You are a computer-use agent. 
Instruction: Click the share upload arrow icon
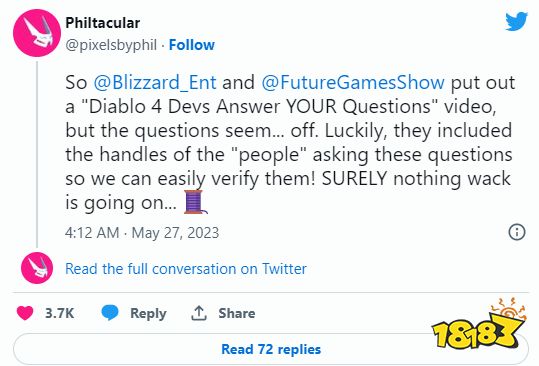point(199,313)
